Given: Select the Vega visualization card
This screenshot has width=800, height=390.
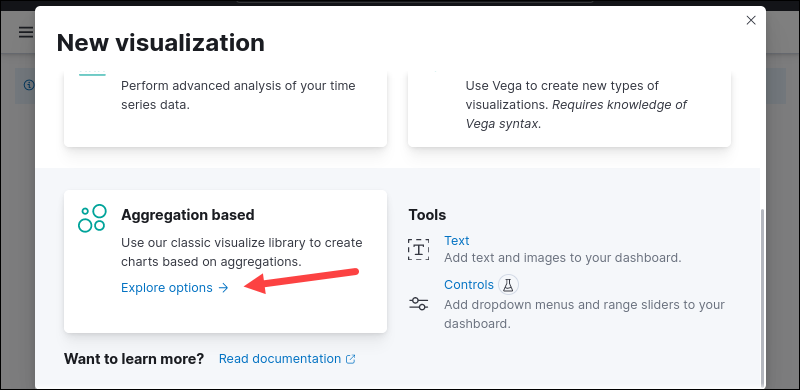Looking at the screenshot, I should (x=569, y=110).
